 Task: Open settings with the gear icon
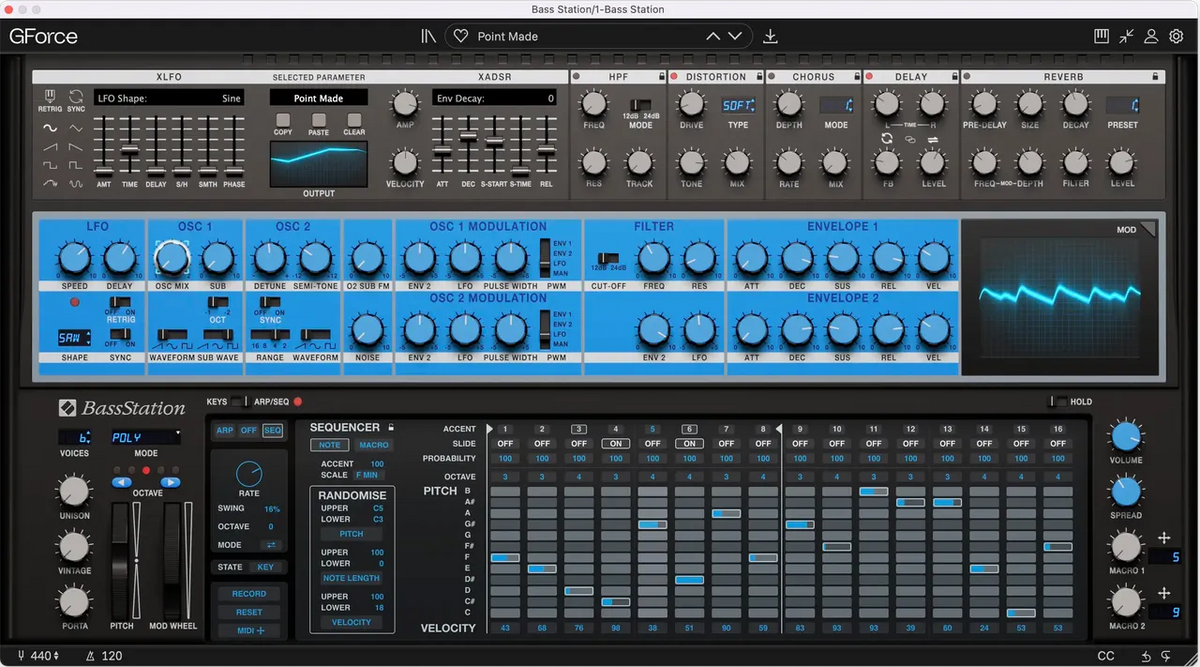pyautogui.click(x=1176, y=36)
